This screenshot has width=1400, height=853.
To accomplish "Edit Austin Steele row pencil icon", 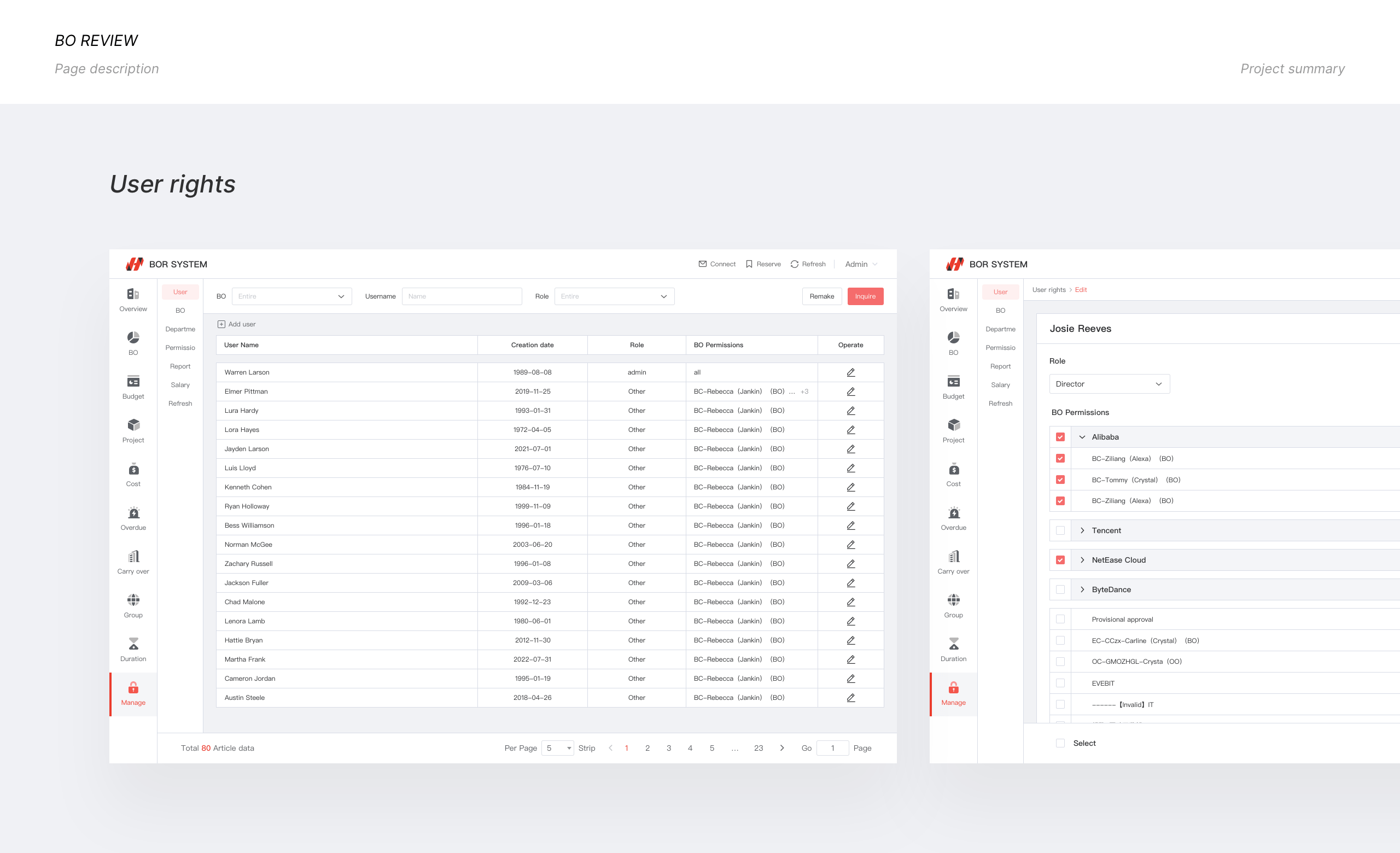I will pyautogui.click(x=850, y=697).
